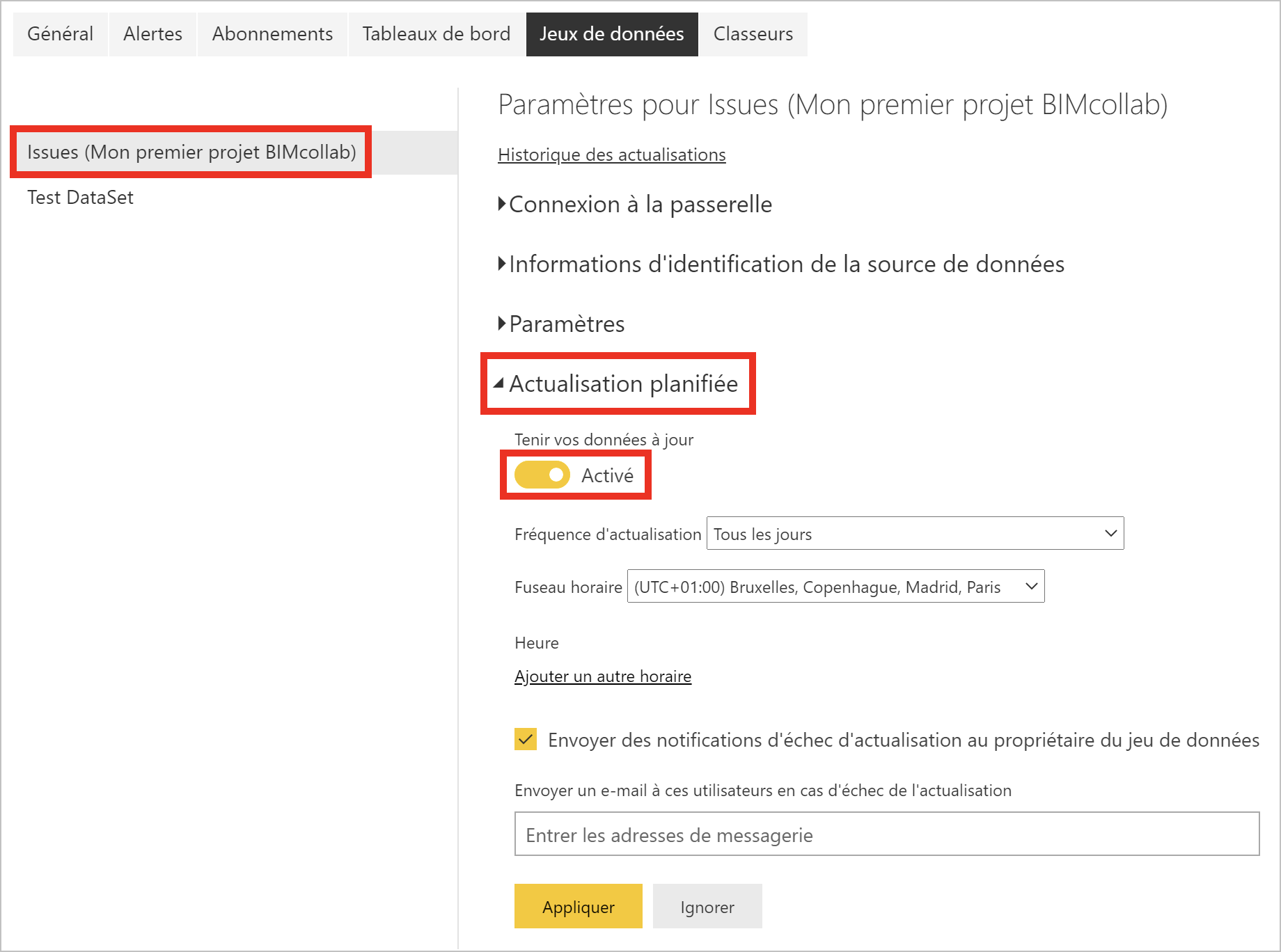The image size is (1281, 952).
Task: Open the Fuseau horaire dropdown
Action: (835, 587)
